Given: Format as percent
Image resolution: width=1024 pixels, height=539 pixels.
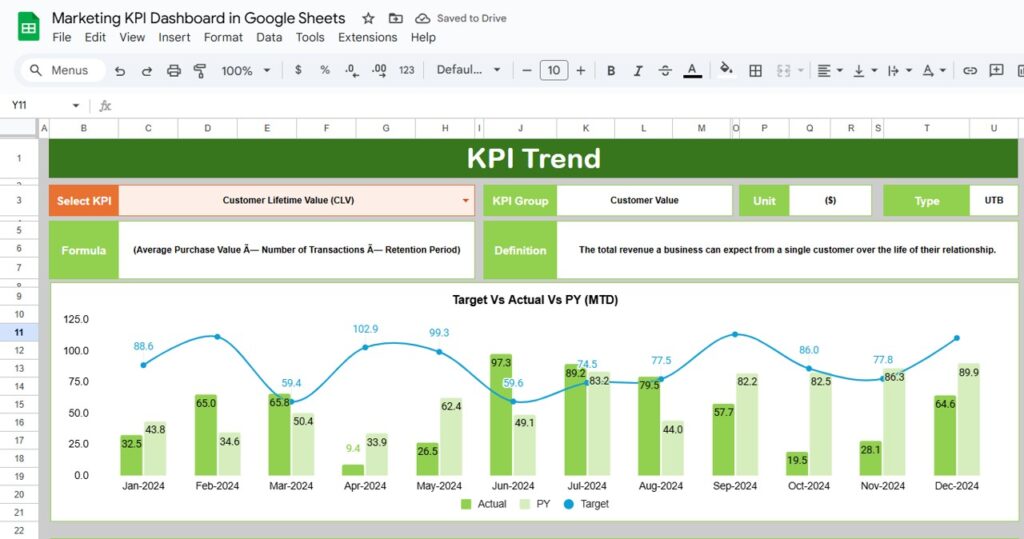Looking at the screenshot, I should point(325,70).
